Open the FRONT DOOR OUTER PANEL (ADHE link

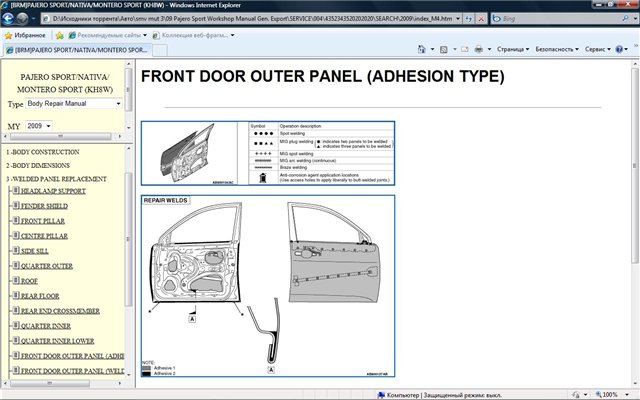(x=72, y=356)
